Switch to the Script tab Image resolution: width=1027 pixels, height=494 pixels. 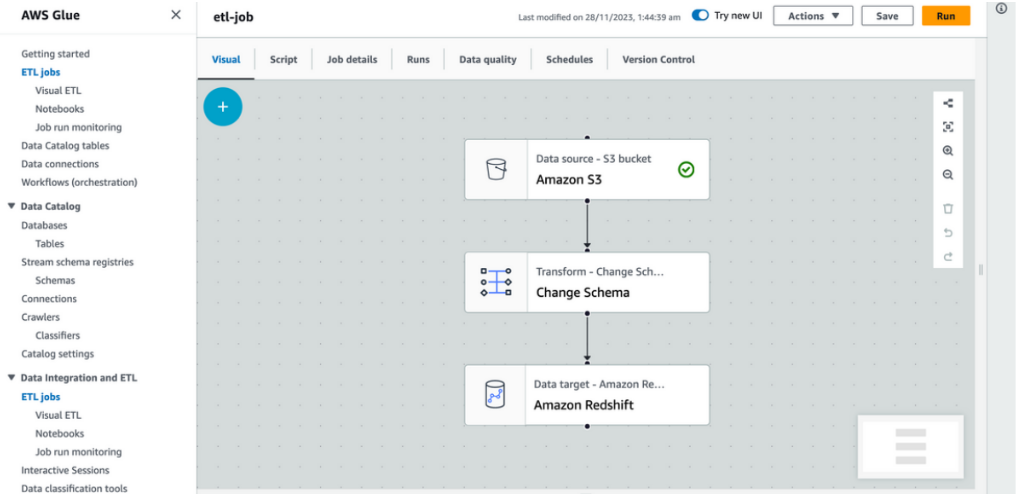pos(283,60)
